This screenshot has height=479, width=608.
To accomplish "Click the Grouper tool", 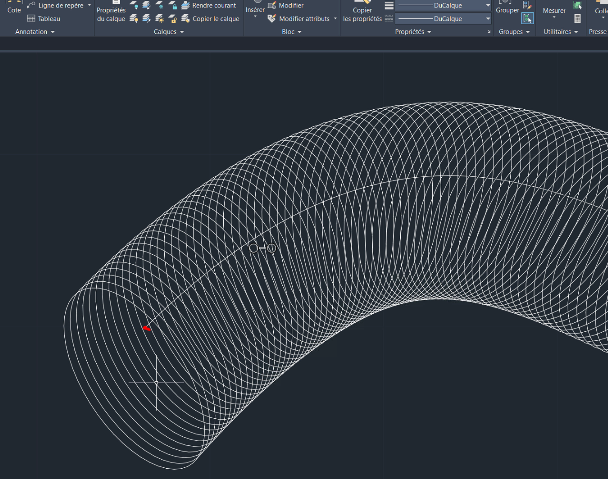I will [507, 10].
